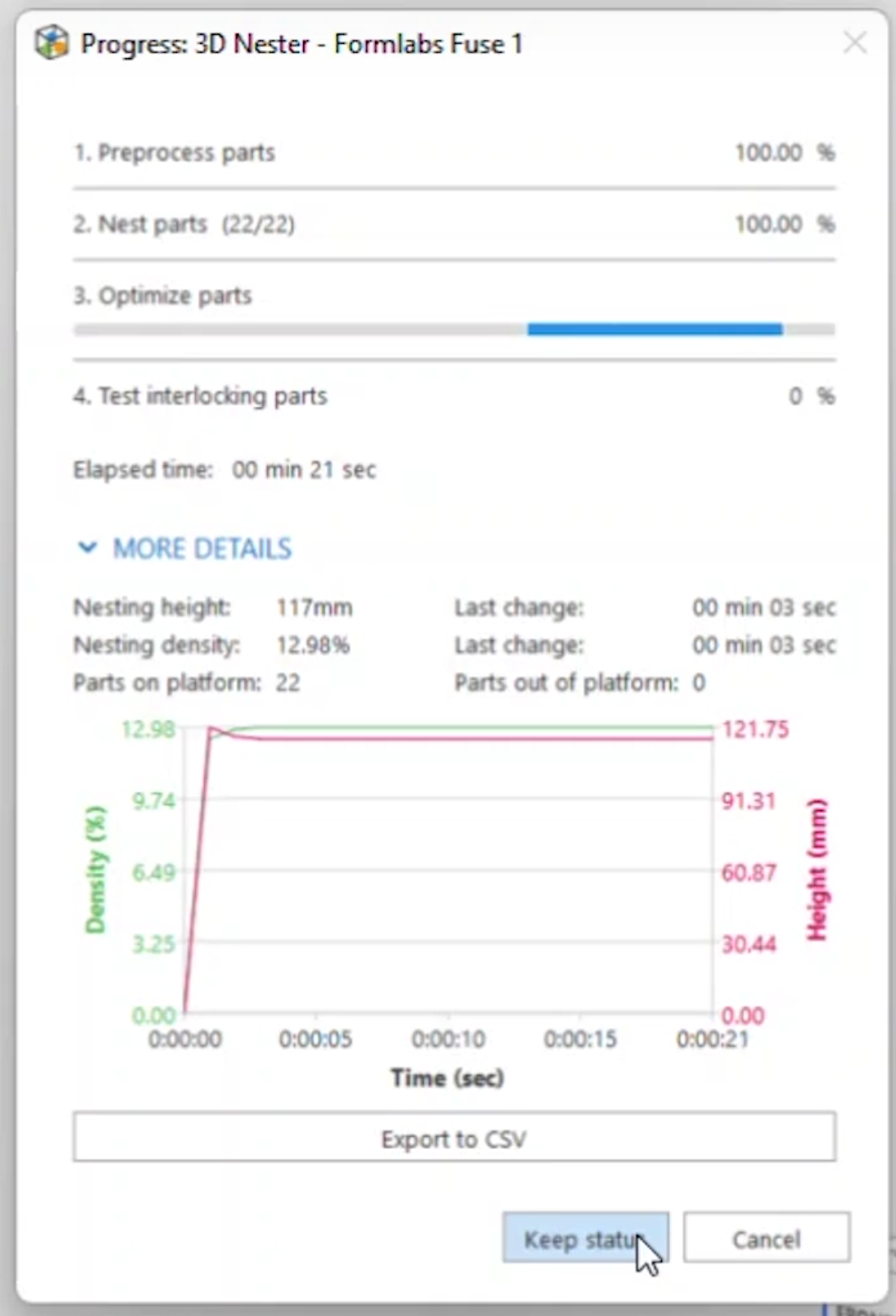Click the Density (%) axis label
Screen dimensions: 896x1316
(96, 869)
